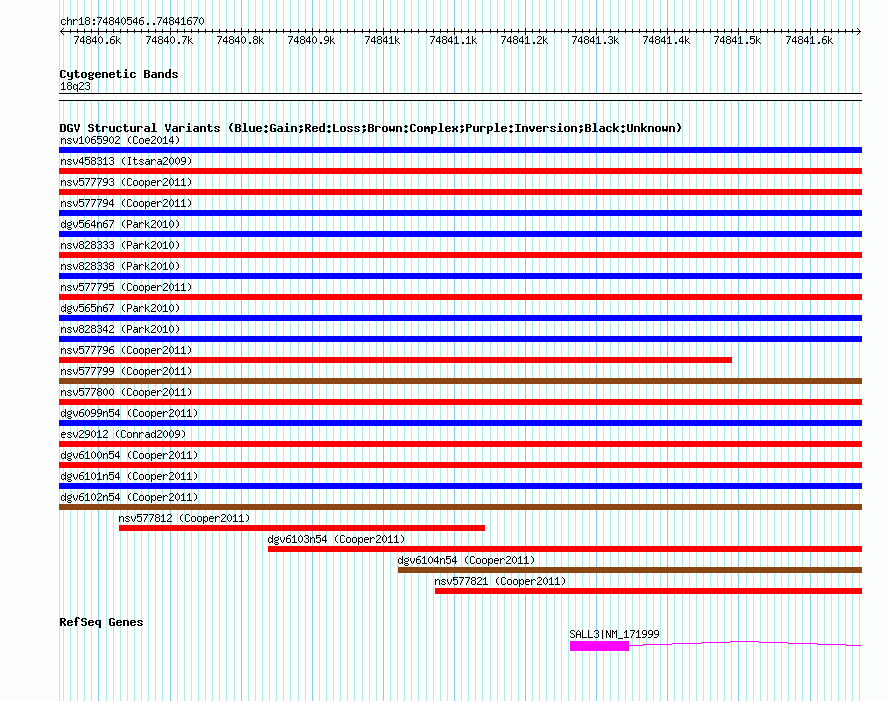Click the brown bar of dgv6104n54
Viewport: 890px width, 701px height.
pos(629,570)
